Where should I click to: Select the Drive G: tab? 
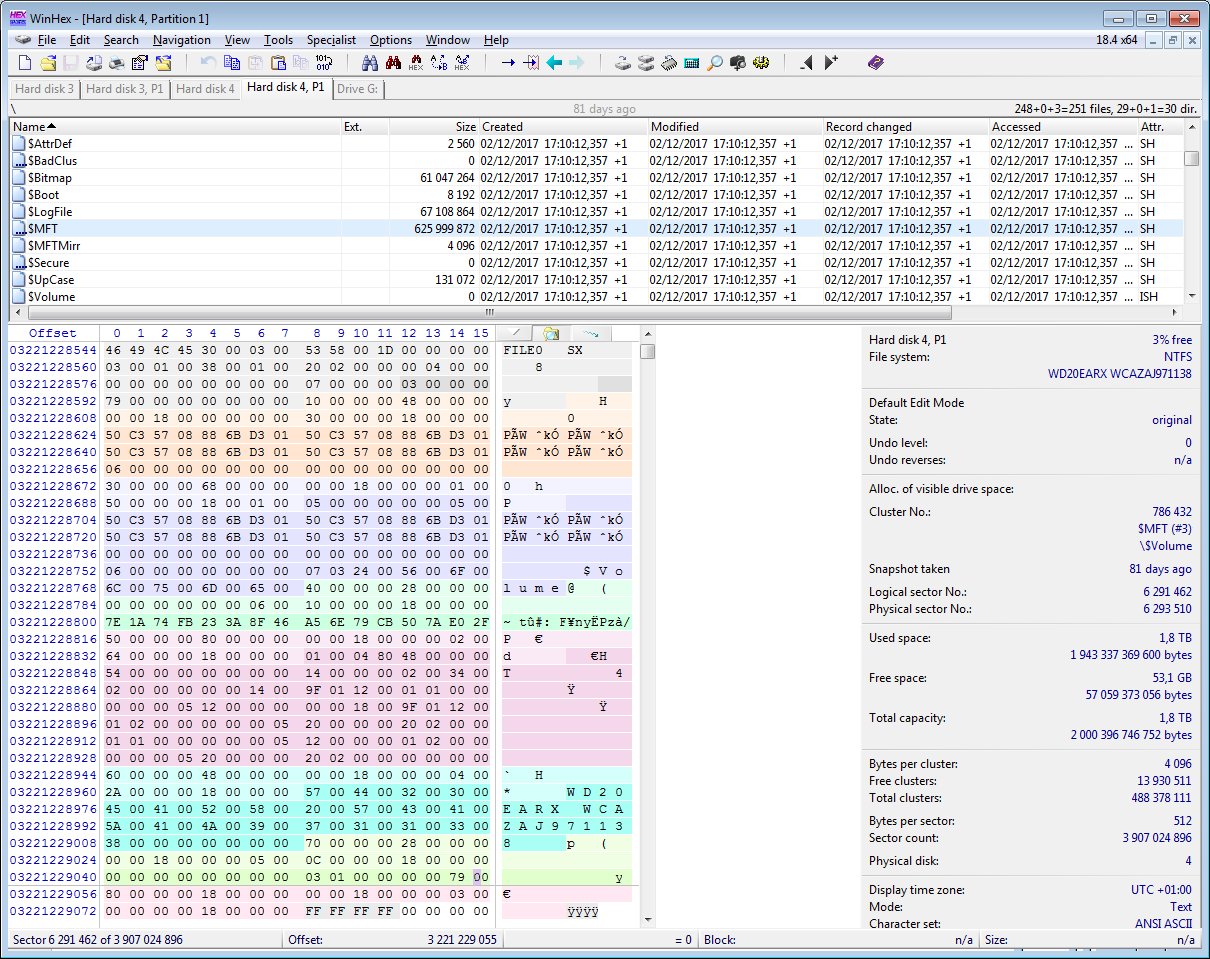tap(358, 89)
